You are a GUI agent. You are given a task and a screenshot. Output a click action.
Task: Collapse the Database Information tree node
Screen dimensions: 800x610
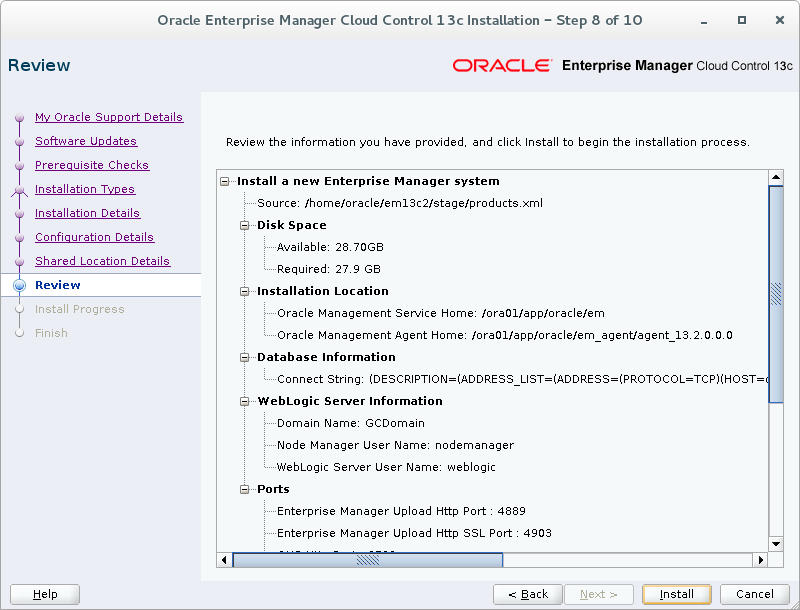pos(244,358)
